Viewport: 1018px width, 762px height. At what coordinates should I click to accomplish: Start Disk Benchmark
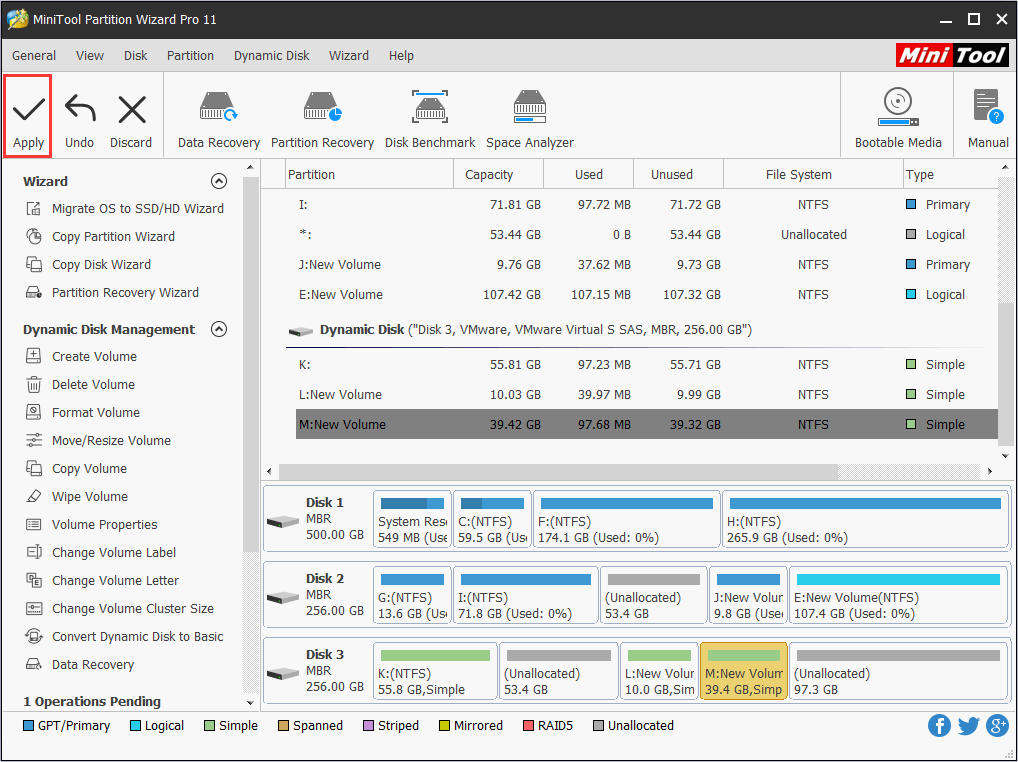click(x=430, y=121)
